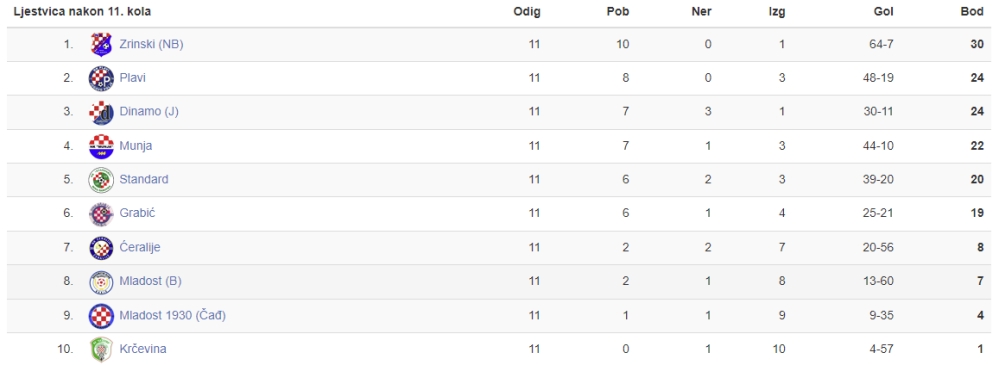Click the Ćeralije club crest
Screen dimensions: 999x365
click(x=101, y=248)
